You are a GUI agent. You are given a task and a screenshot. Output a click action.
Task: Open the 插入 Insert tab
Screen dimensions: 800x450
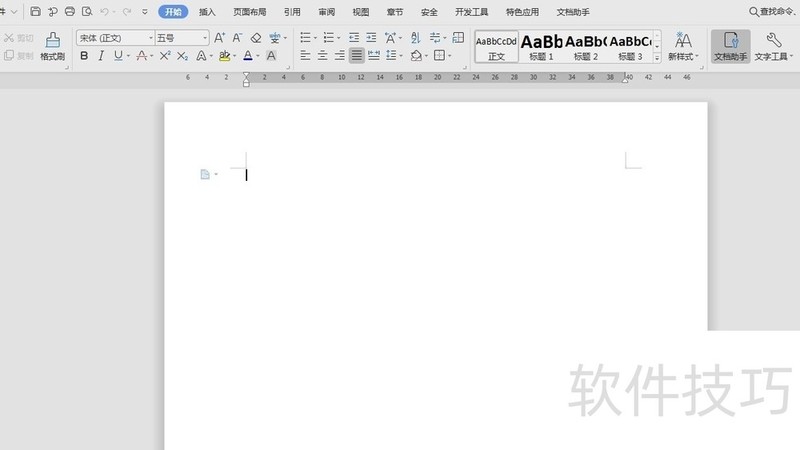click(x=207, y=12)
